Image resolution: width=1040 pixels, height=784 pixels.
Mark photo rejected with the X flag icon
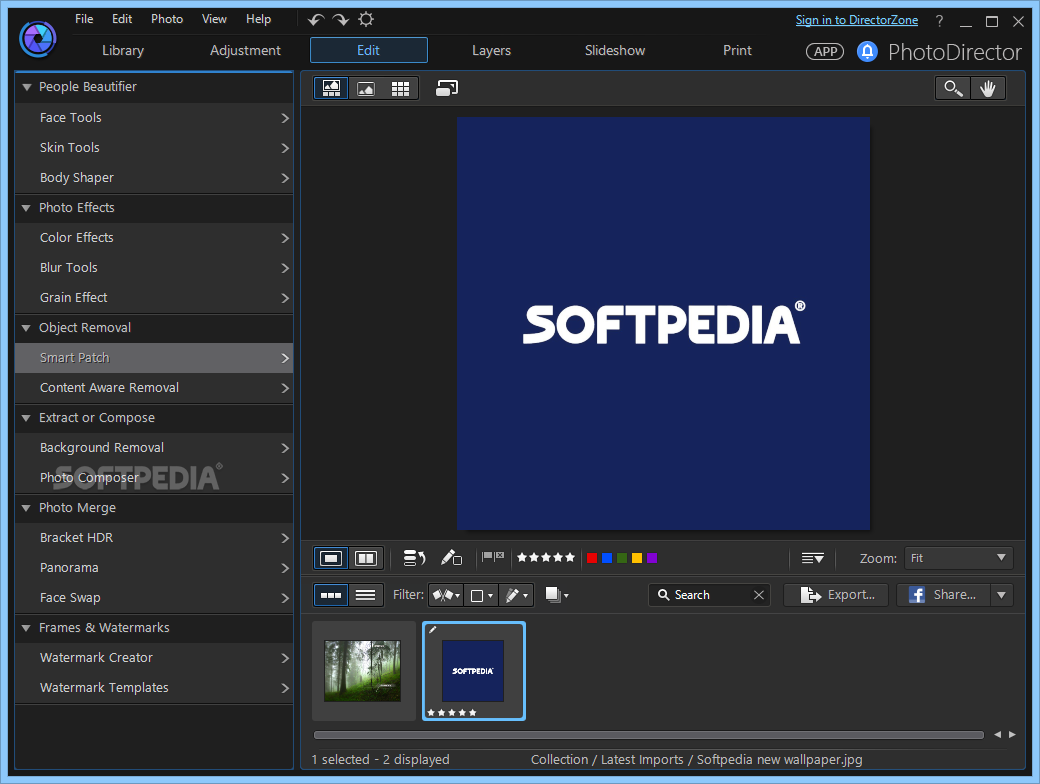[x=499, y=556]
